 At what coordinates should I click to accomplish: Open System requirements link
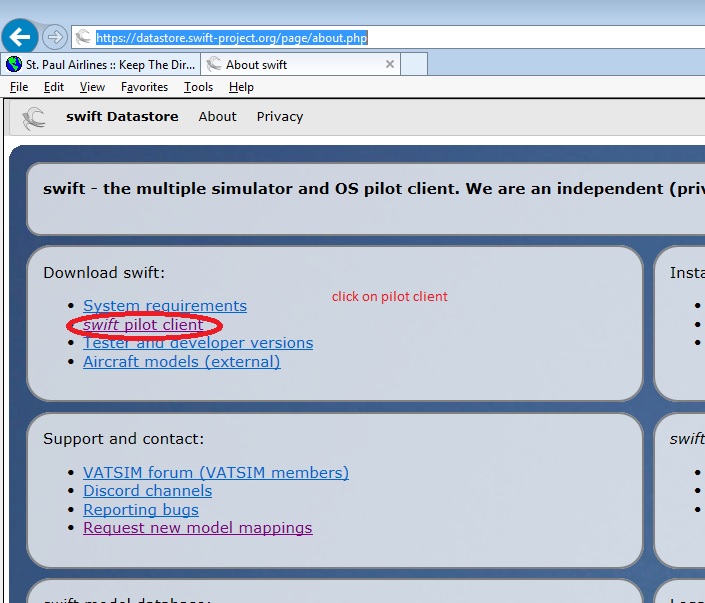165,306
